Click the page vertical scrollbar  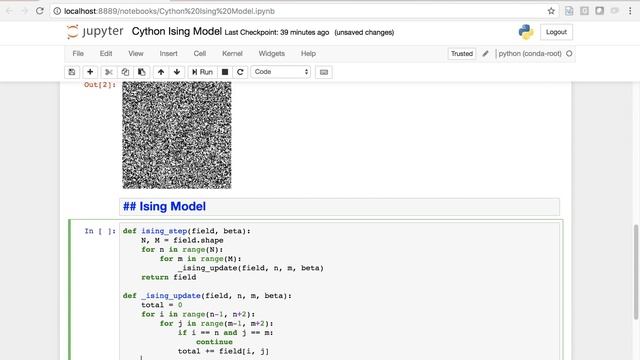coord(636,272)
